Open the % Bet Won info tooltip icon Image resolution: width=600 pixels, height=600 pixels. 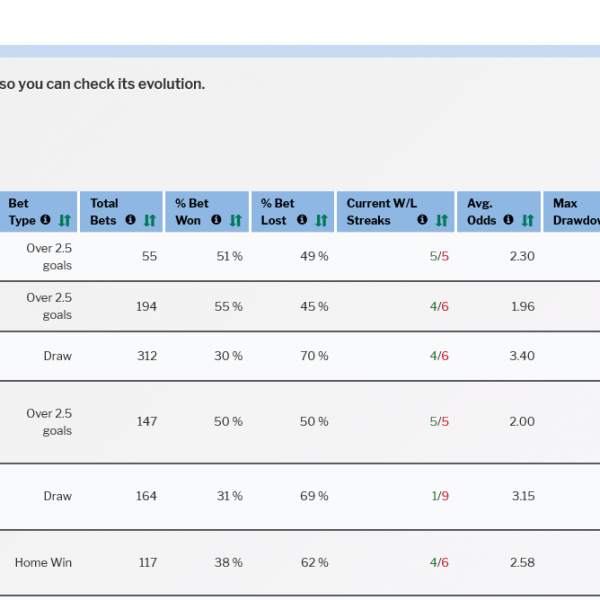[x=217, y=220]
